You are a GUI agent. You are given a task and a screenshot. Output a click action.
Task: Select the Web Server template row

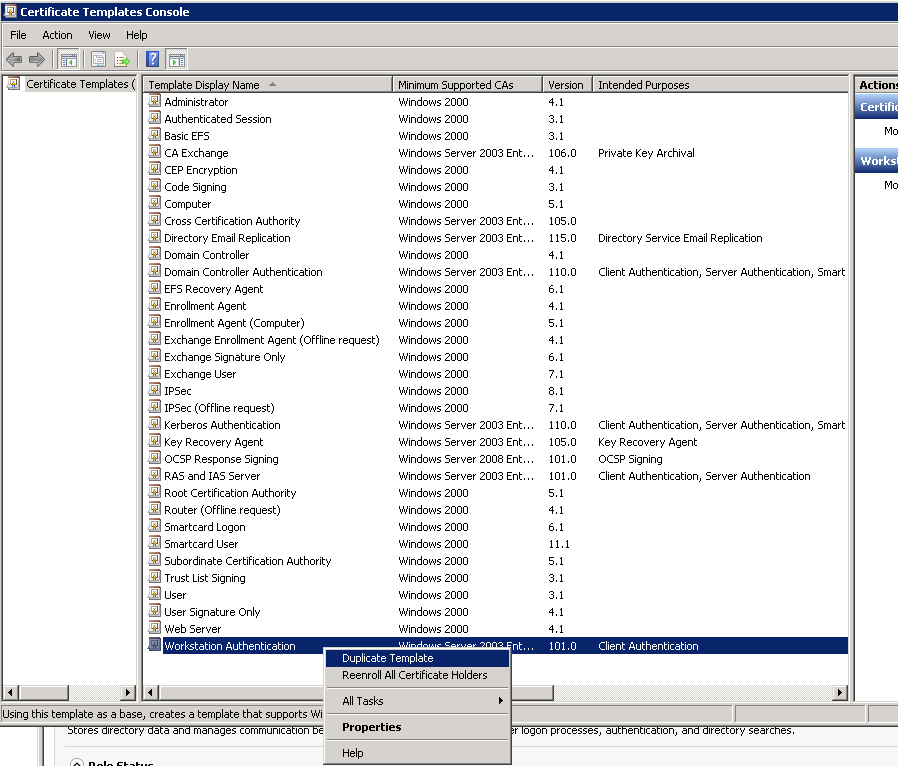click(495, 629)
